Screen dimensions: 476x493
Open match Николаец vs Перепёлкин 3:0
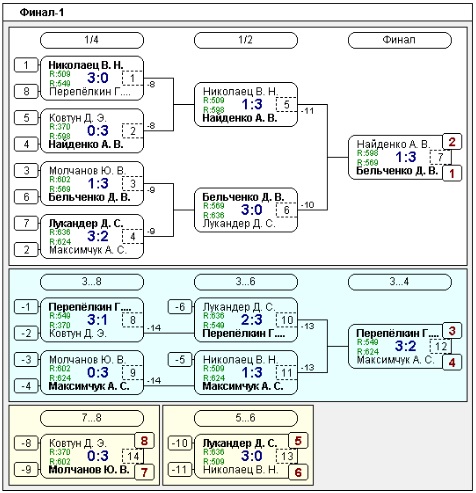92,78
